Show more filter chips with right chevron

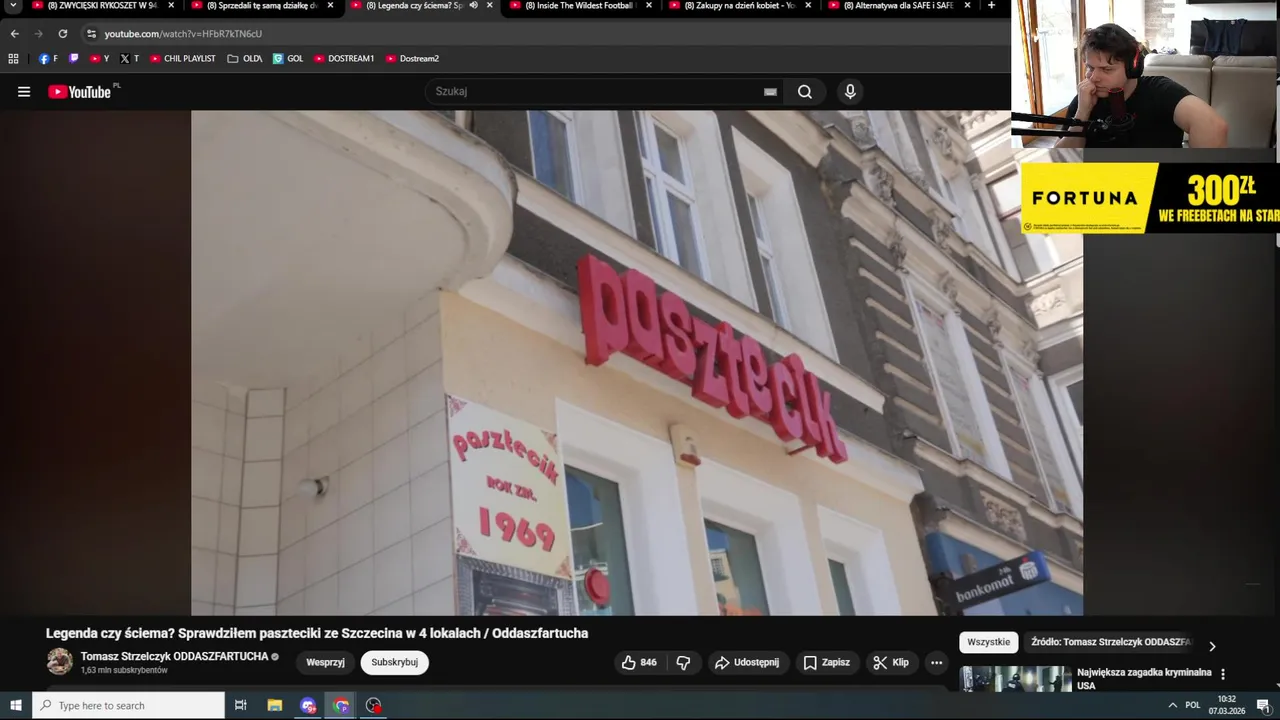coord(1212,646)
